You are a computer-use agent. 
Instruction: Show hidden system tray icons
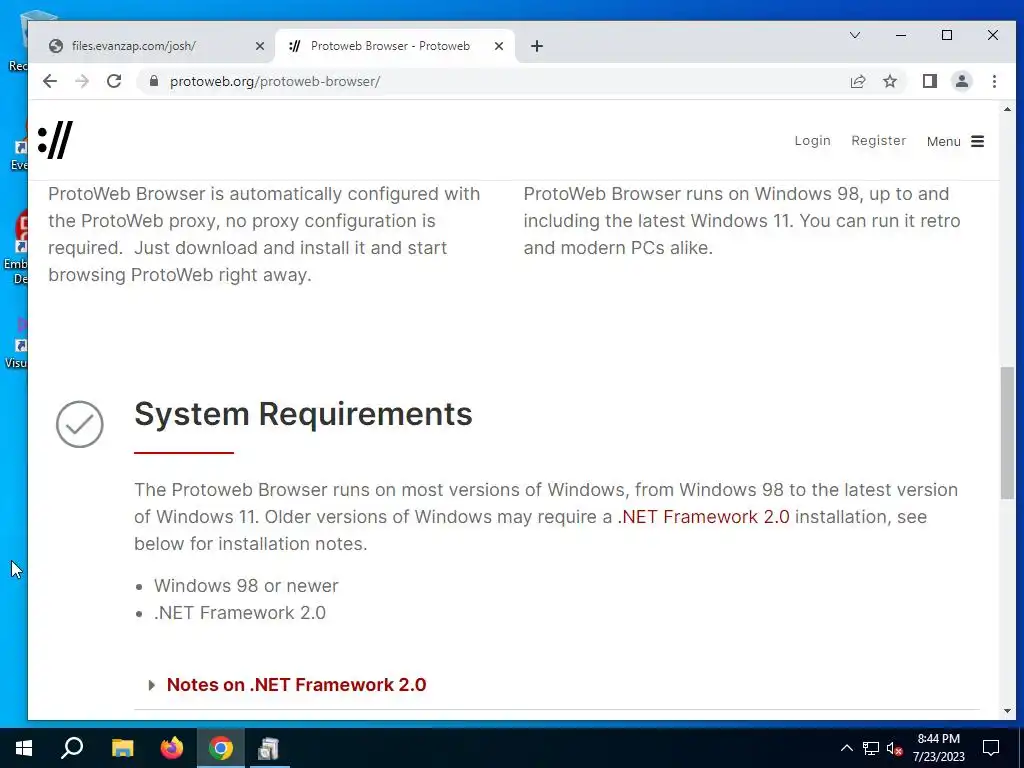point(846,748)
